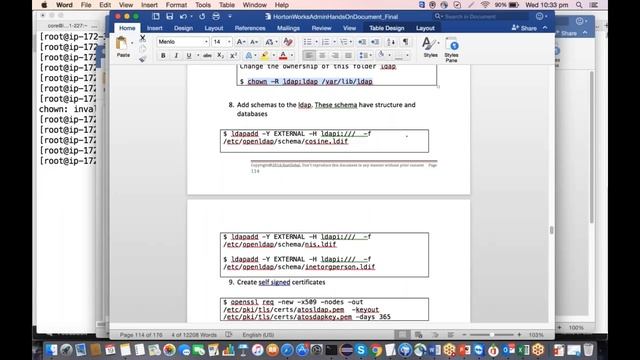The width and height of the screenshot is (640, 360).
Task: Align text right
Action: pyautogui.click(x=335, y=56)
